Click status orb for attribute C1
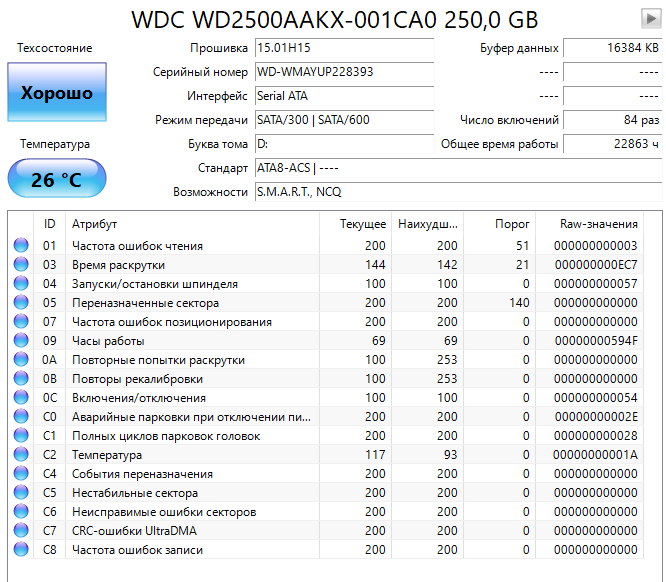Viewport: 666px width, 582px height. click(x=21, y=435)
